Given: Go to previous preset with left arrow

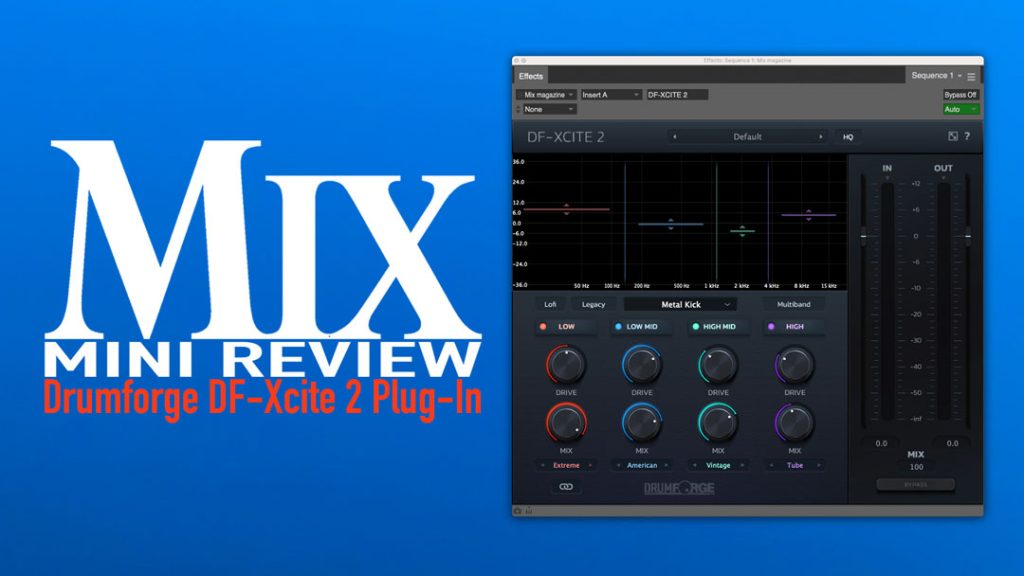Looking at the screenshot, I should [675, 137].
